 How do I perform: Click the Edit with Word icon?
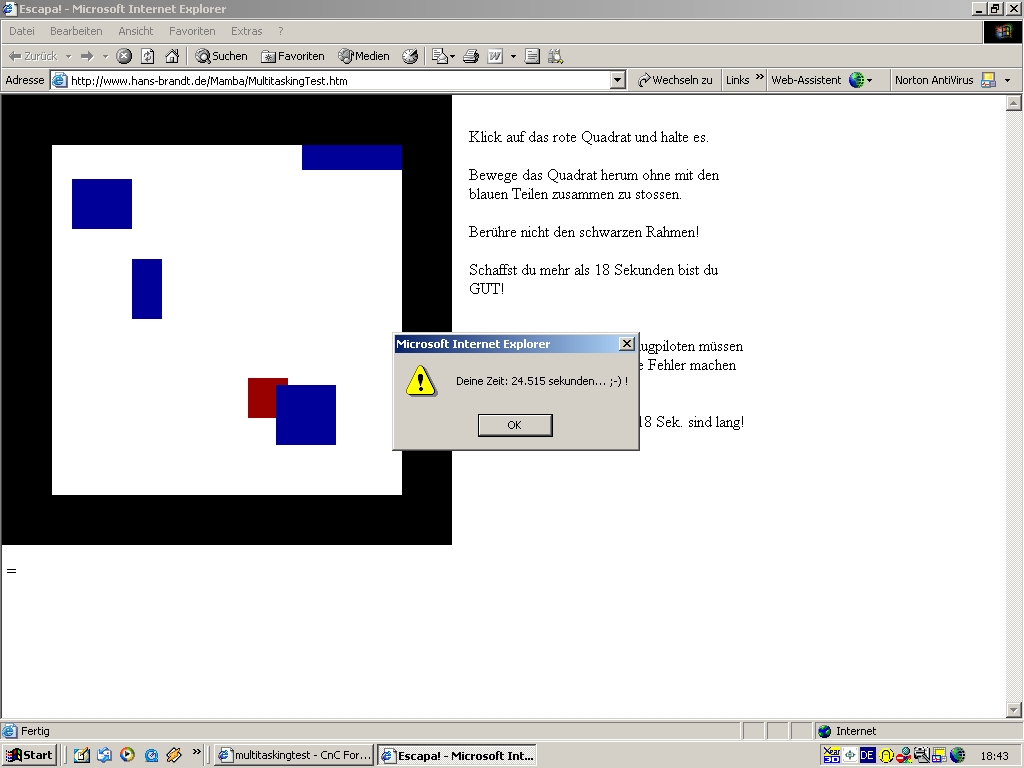point(495,56)
